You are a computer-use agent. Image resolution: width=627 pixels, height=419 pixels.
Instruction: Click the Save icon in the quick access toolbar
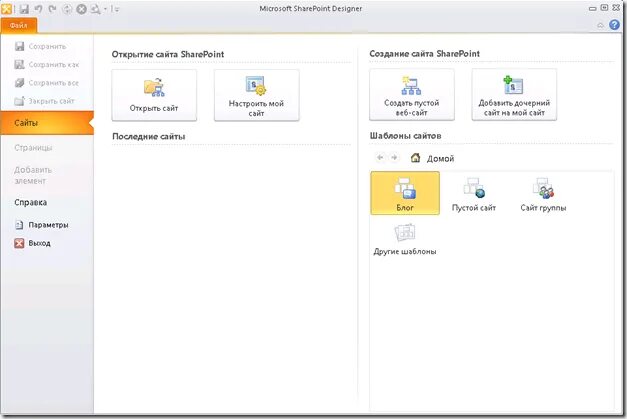pyautogui.click(x=24, y=9)
